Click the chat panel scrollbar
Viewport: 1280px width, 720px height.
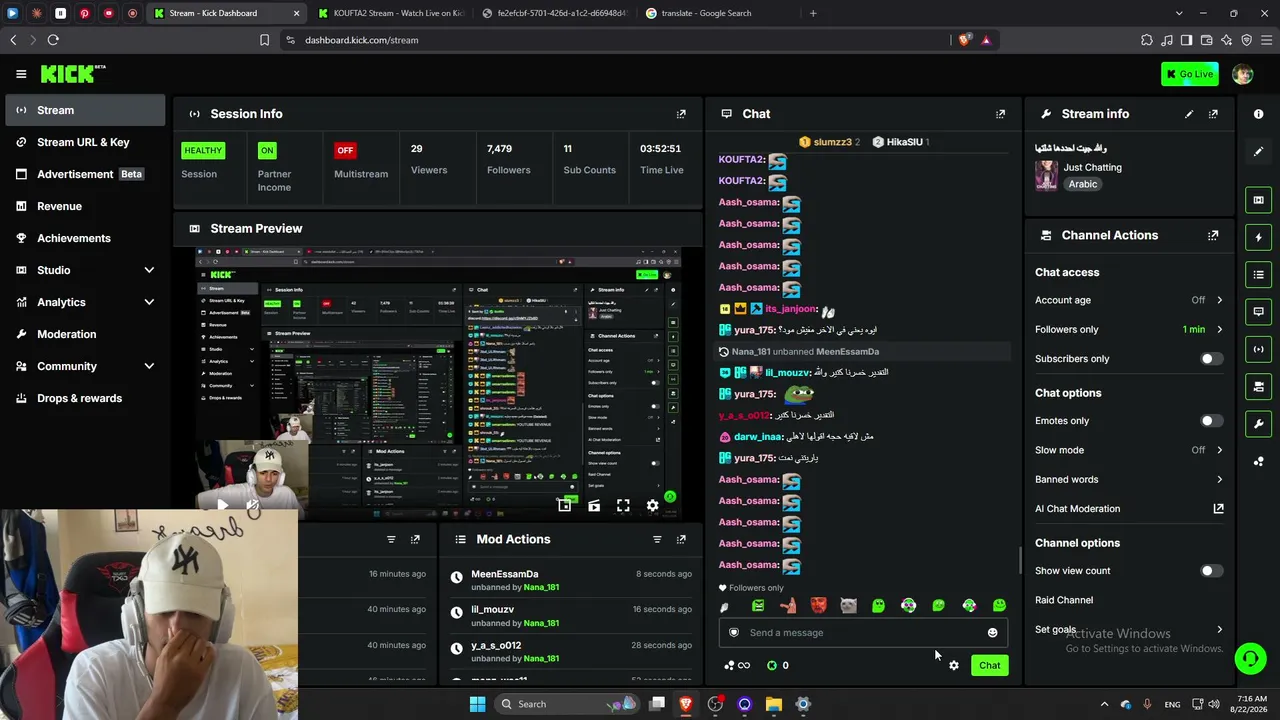pos(1019,560)
